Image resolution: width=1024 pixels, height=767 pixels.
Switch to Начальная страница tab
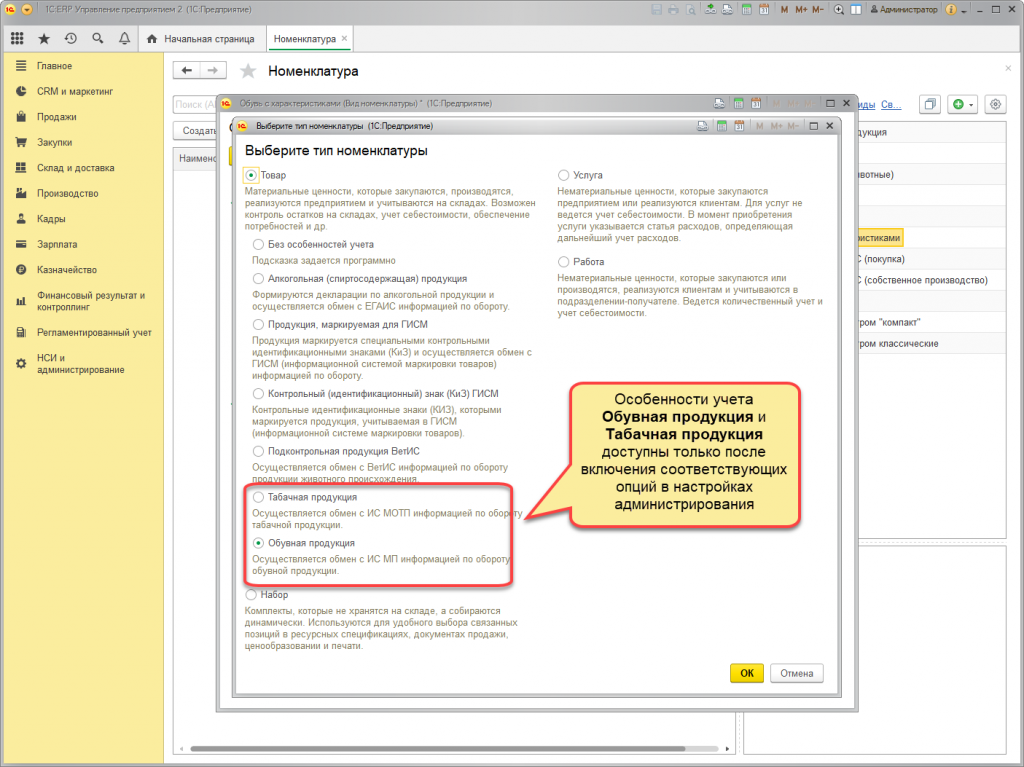[200, 39]
